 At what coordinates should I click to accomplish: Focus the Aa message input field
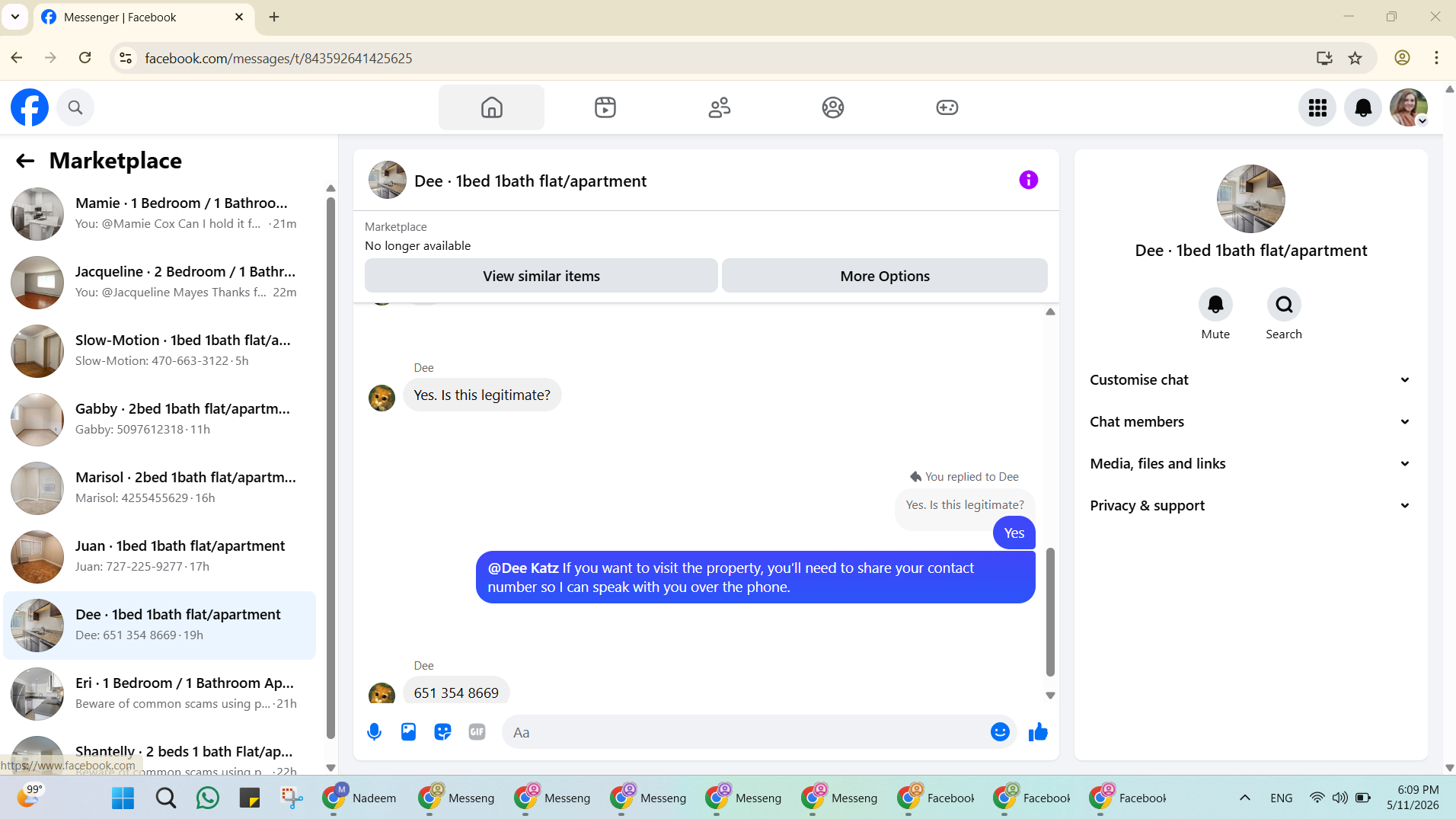pyautogui.click(x=744, y=732)
